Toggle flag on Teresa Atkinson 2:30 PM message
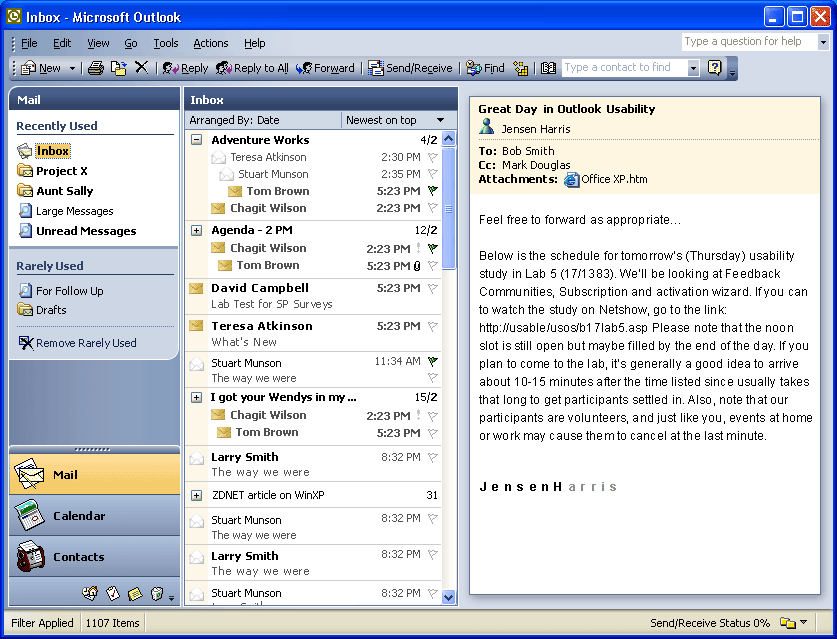 pos(432,157)
